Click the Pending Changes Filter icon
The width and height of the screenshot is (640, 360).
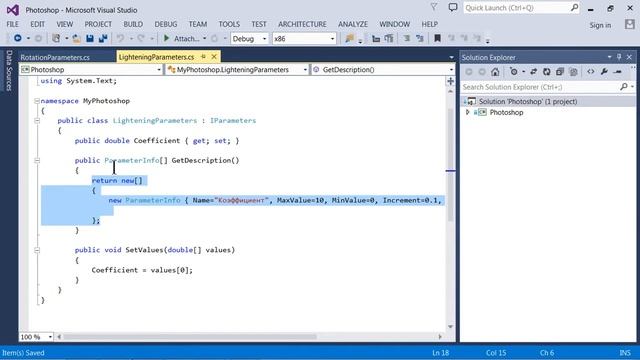point(513,72)
